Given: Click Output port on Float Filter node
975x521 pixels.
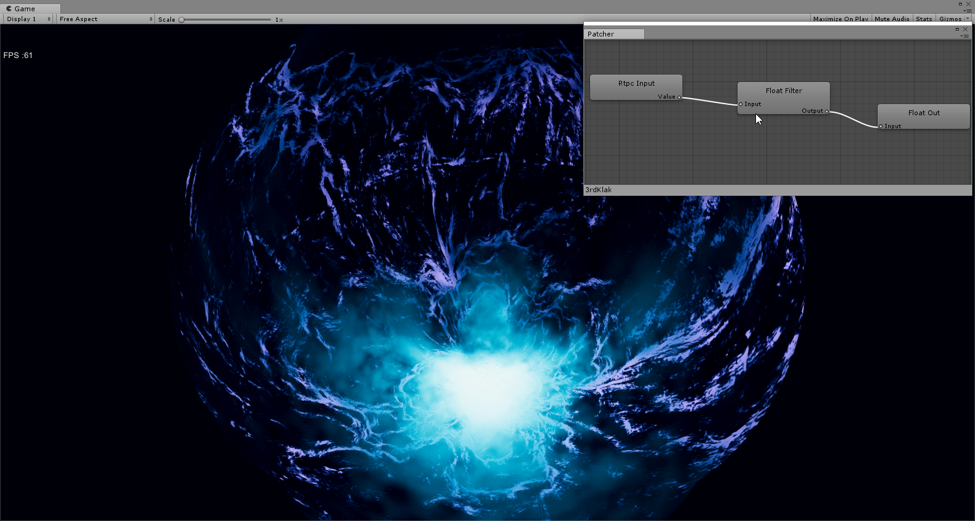Looking at the screenshot, I should [x=826, y=111].
